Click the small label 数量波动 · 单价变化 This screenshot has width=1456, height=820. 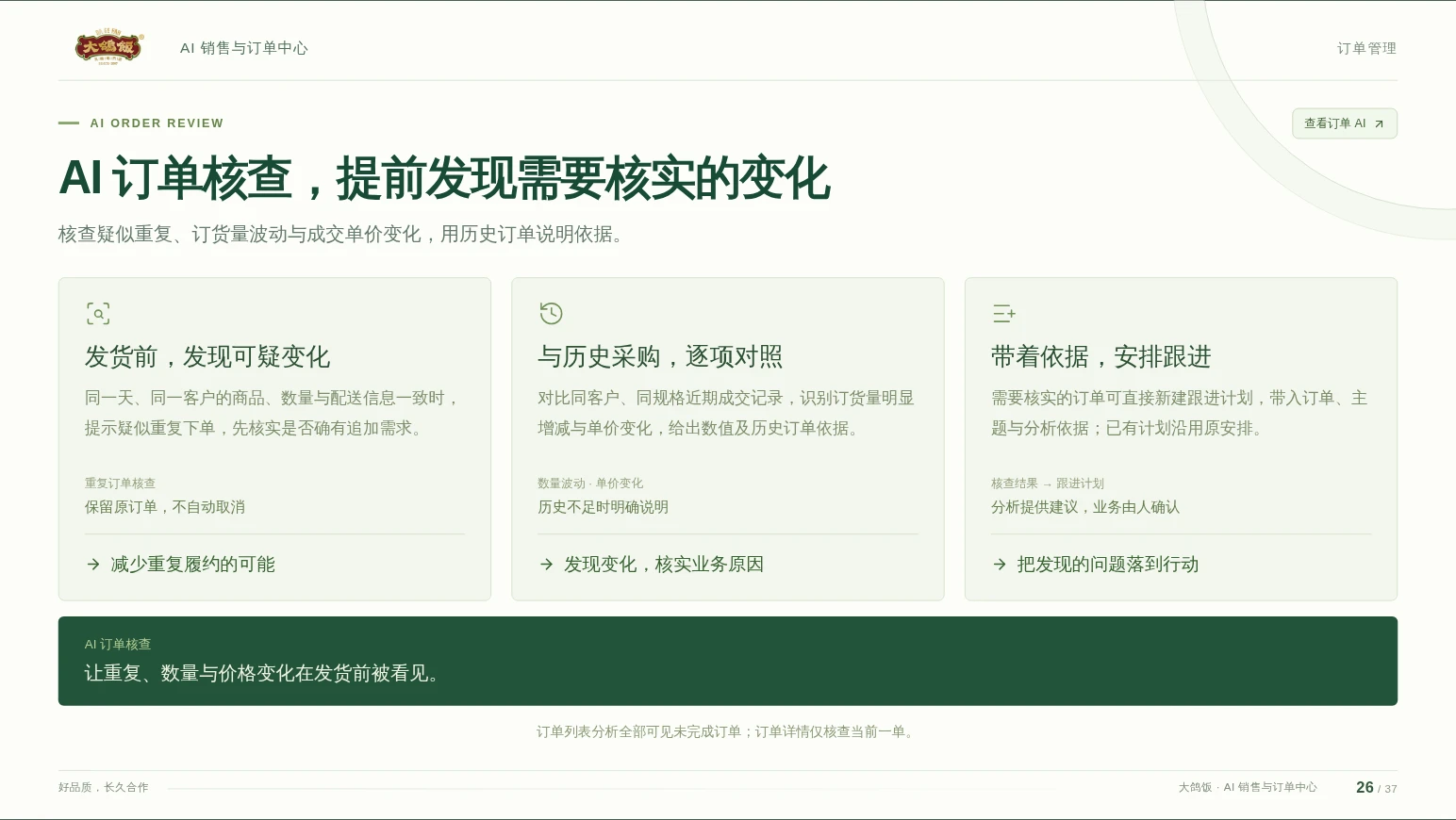pyautogui.click(x=590, y=484)
